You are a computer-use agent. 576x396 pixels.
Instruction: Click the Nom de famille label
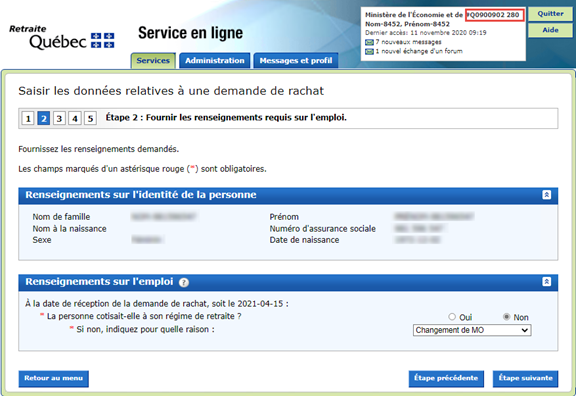tap(61, 217)
